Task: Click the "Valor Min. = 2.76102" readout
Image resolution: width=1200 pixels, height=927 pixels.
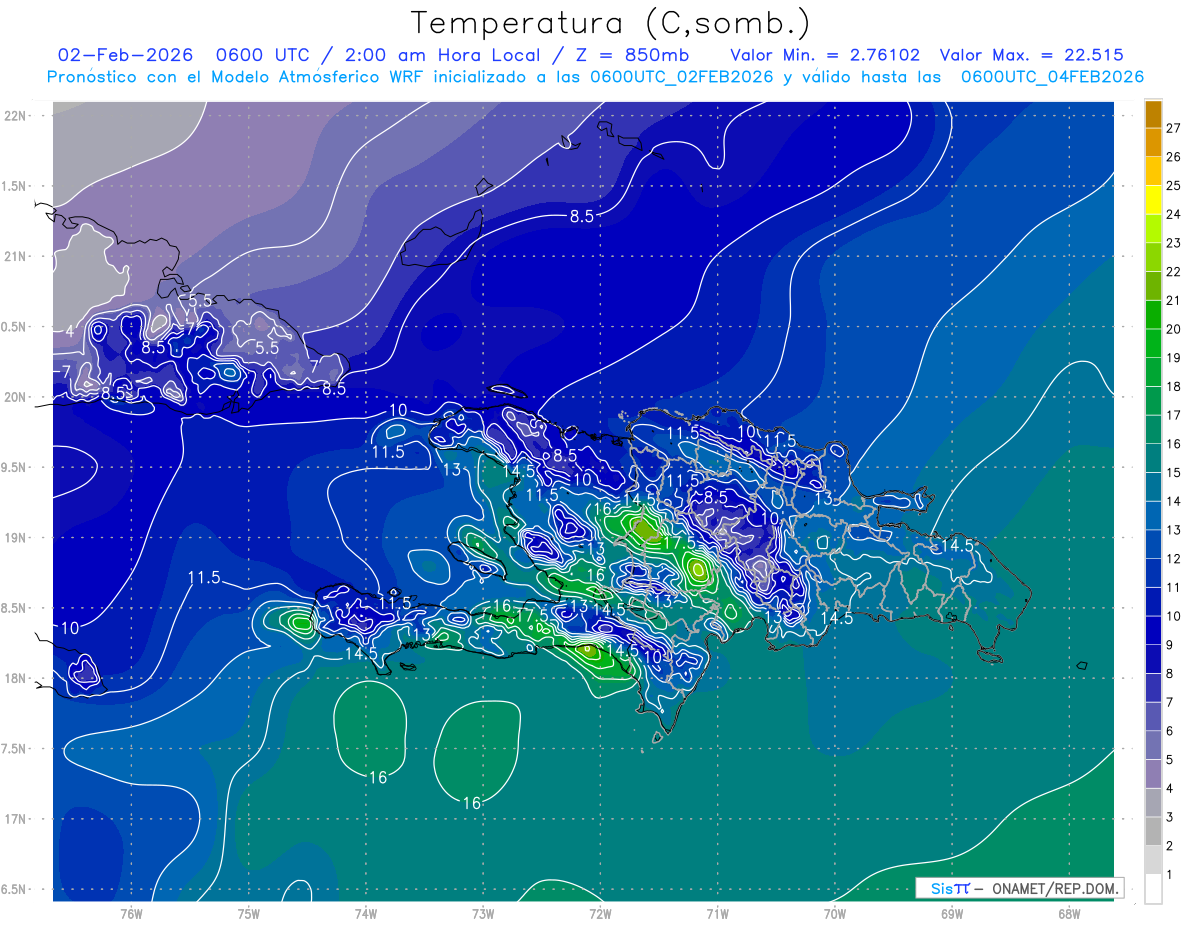Action: 825,56
